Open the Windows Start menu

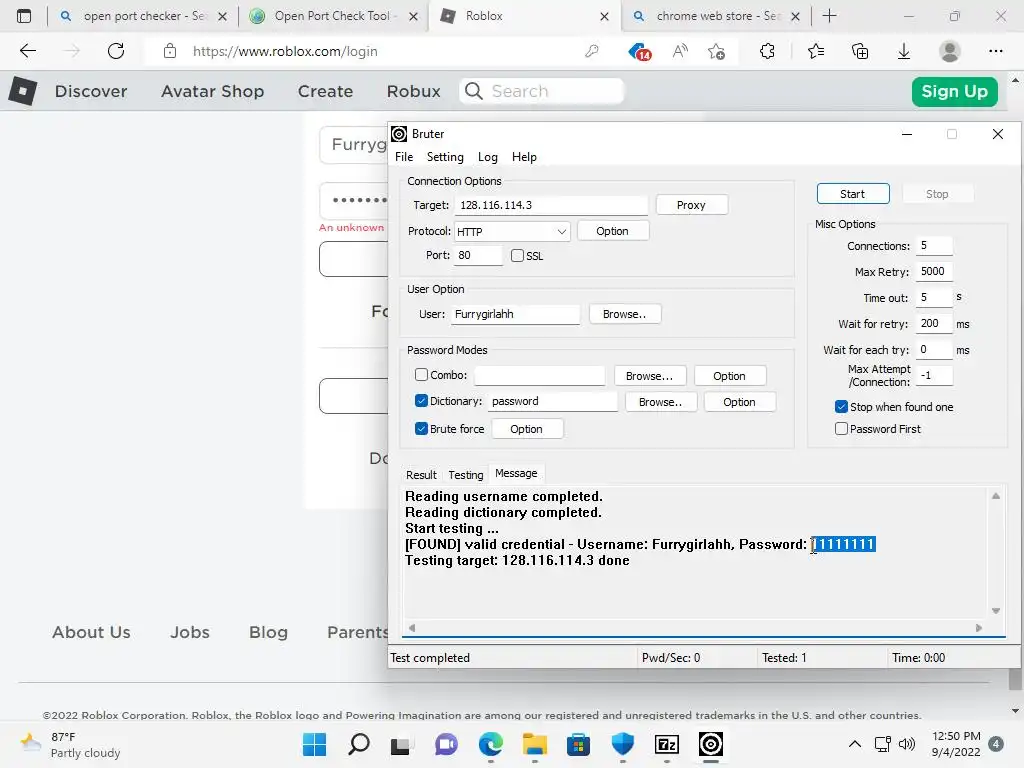click(315, 744)
